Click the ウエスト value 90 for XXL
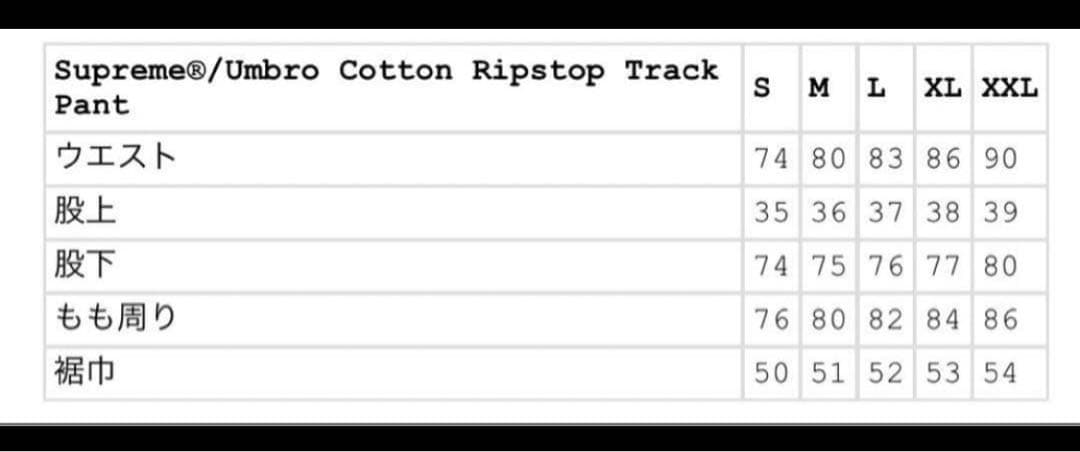This screenshot has width=1080, height=452. 1000,160
